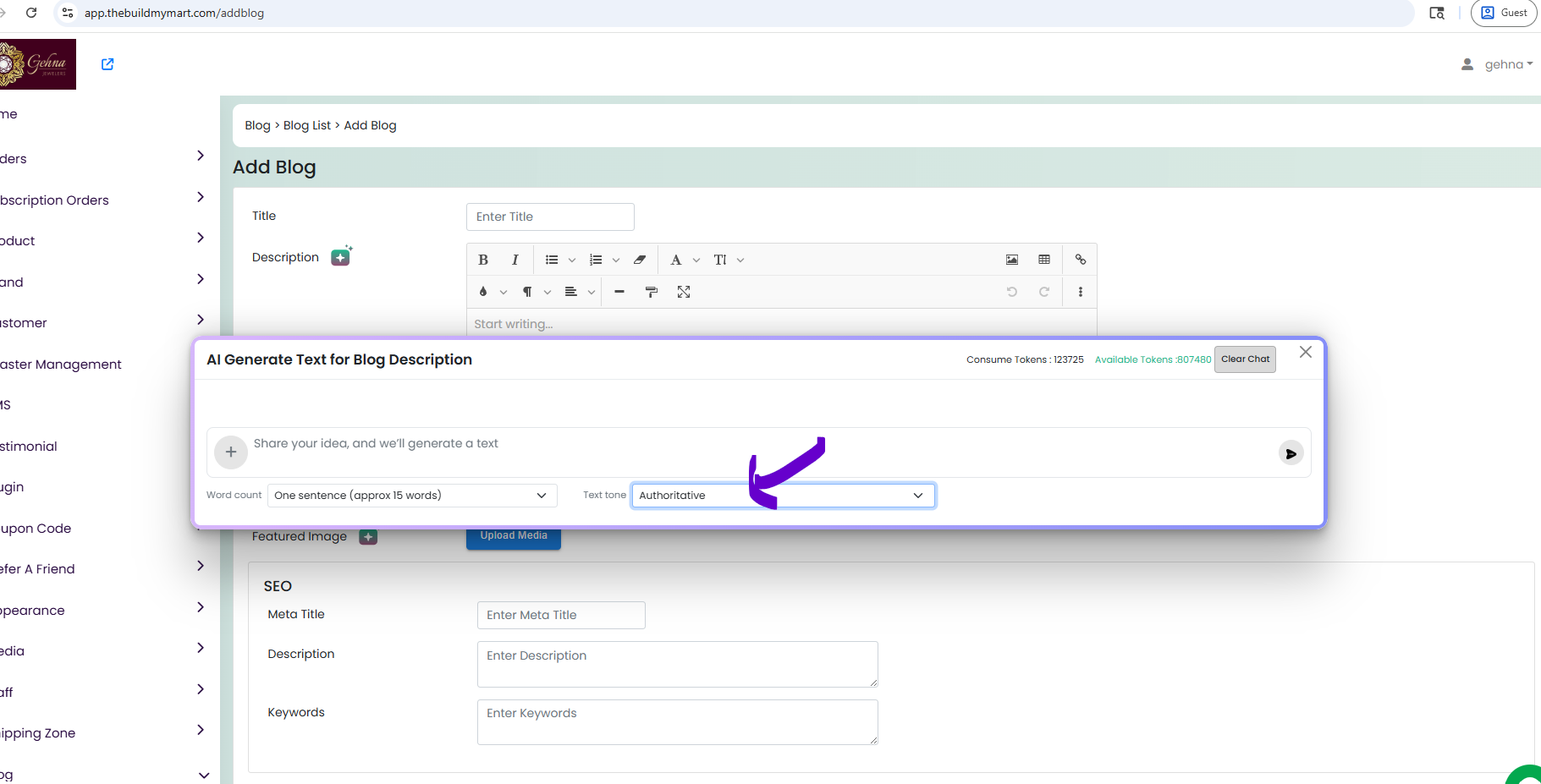1541x784 pixels.
Task: Insert image into description editor
Action: 1012,260
